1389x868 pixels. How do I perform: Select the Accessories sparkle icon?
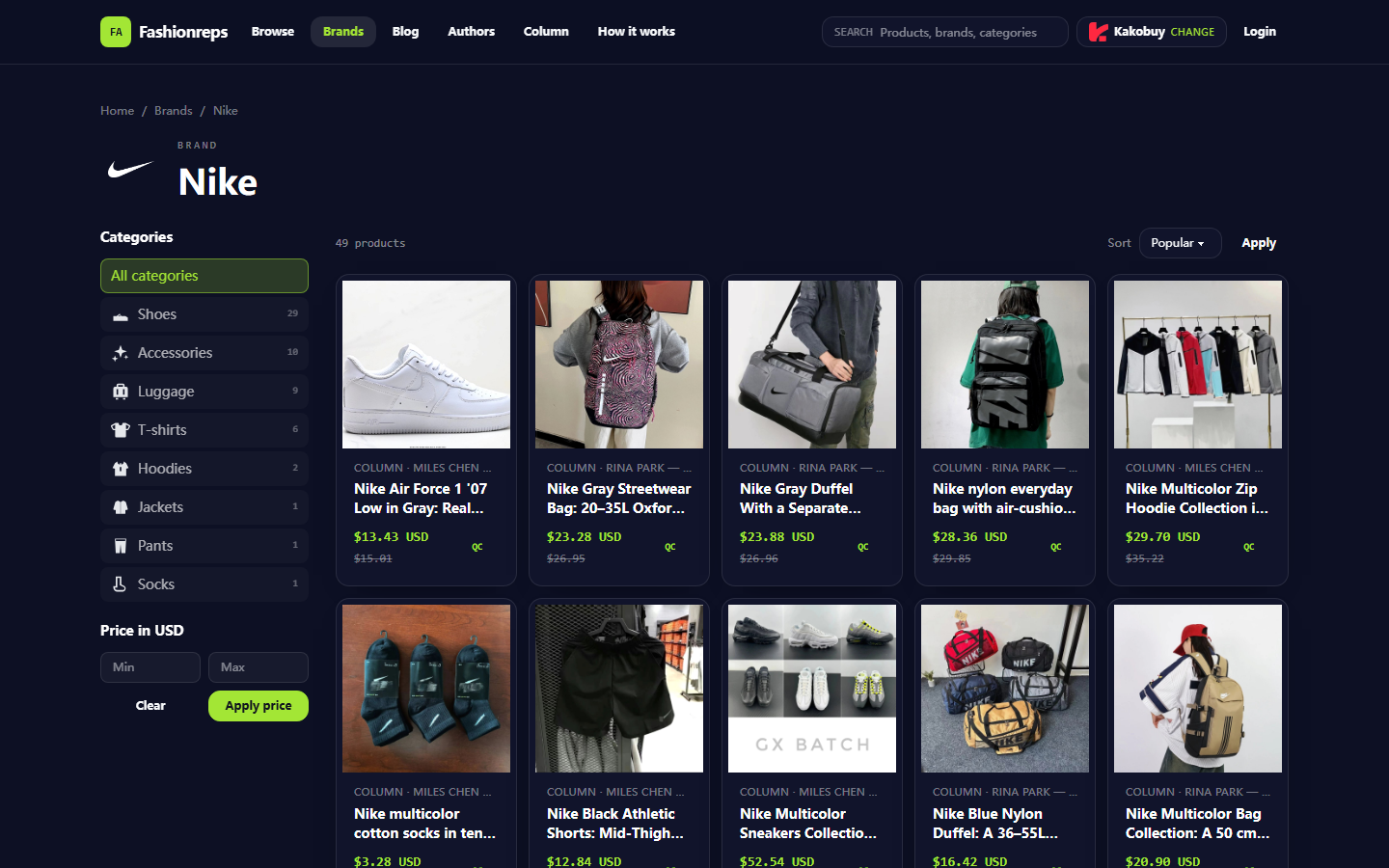(x=121, y=353)
